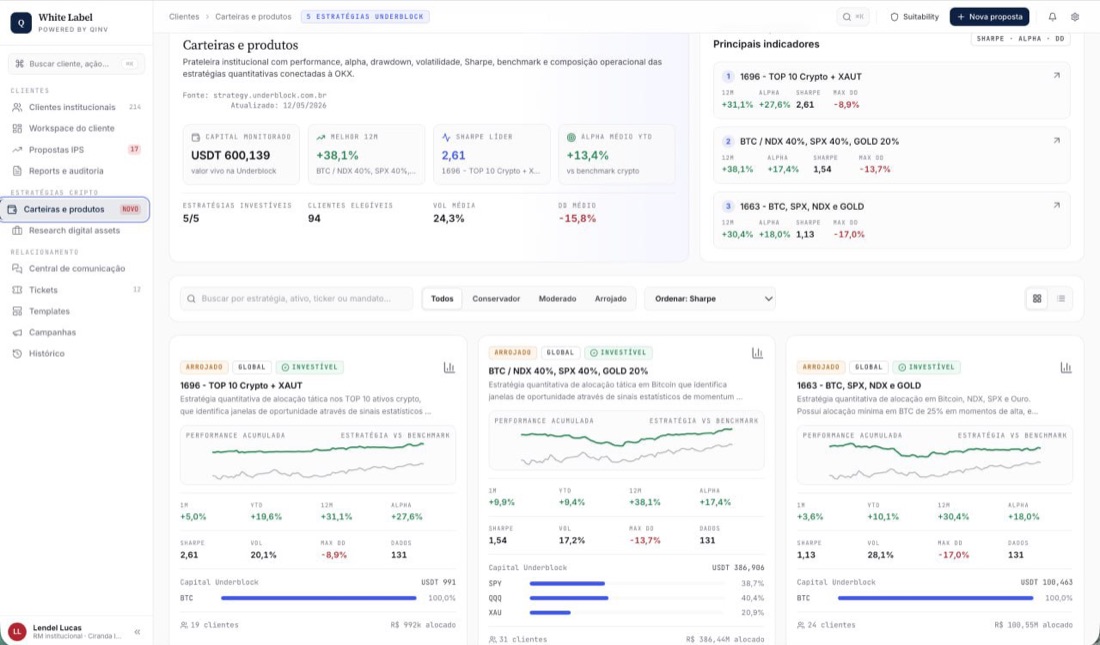
Task: Click the Carteiras e produtos sidebar wallet icon
Action: (12, 209)
